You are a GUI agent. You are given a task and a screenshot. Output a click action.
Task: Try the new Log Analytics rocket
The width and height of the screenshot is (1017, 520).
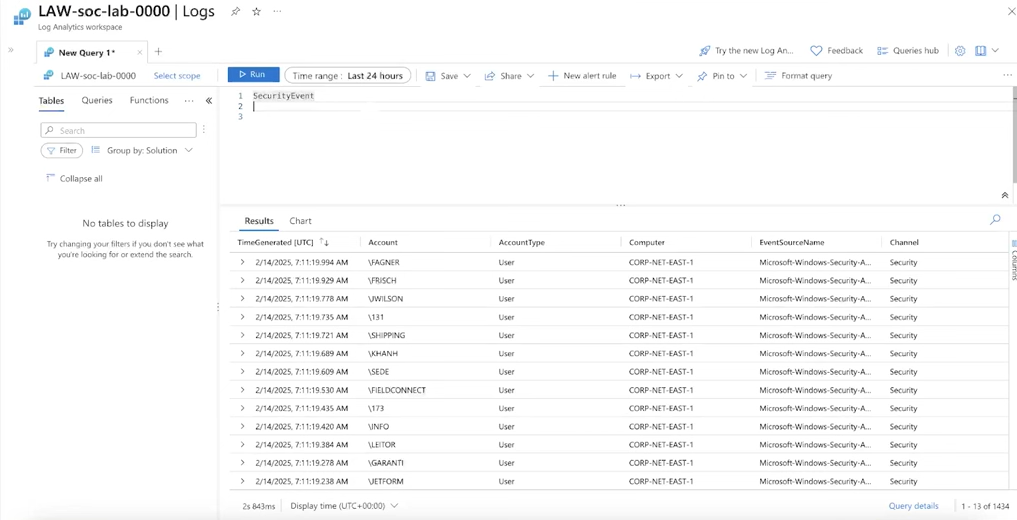coord(746,51)
